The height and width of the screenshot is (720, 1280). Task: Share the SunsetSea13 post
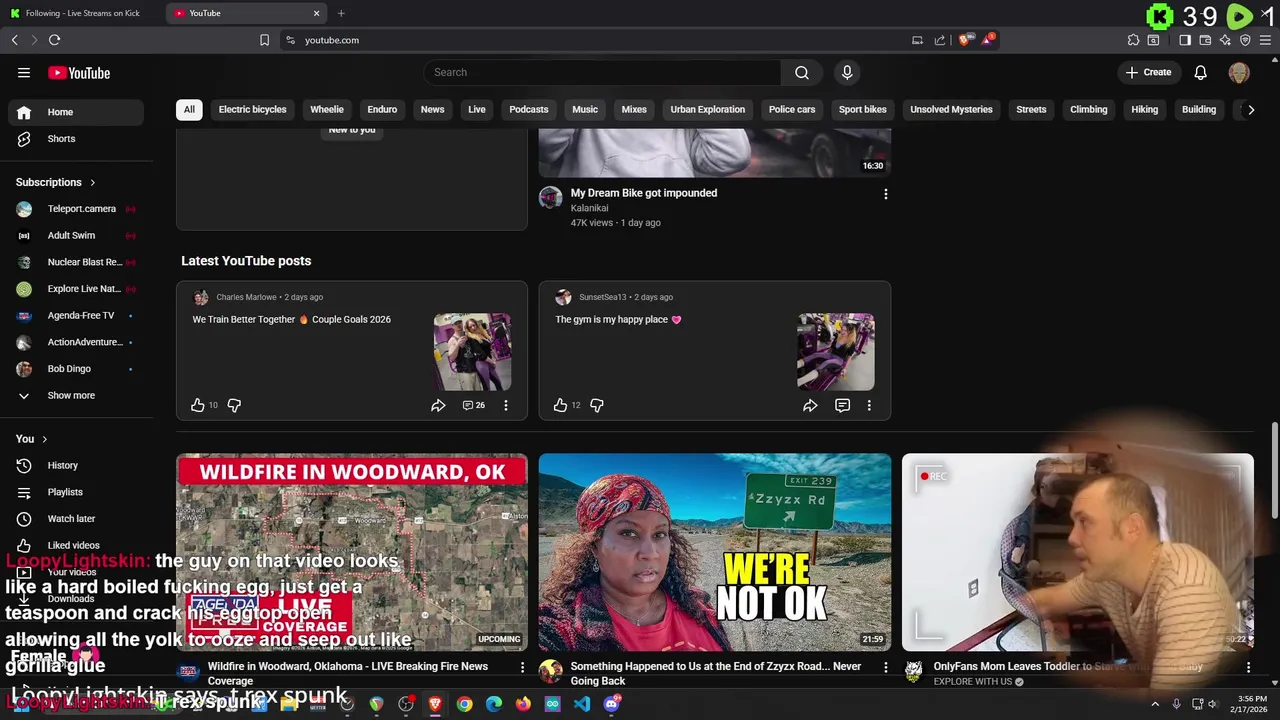(x=810, y=405)
